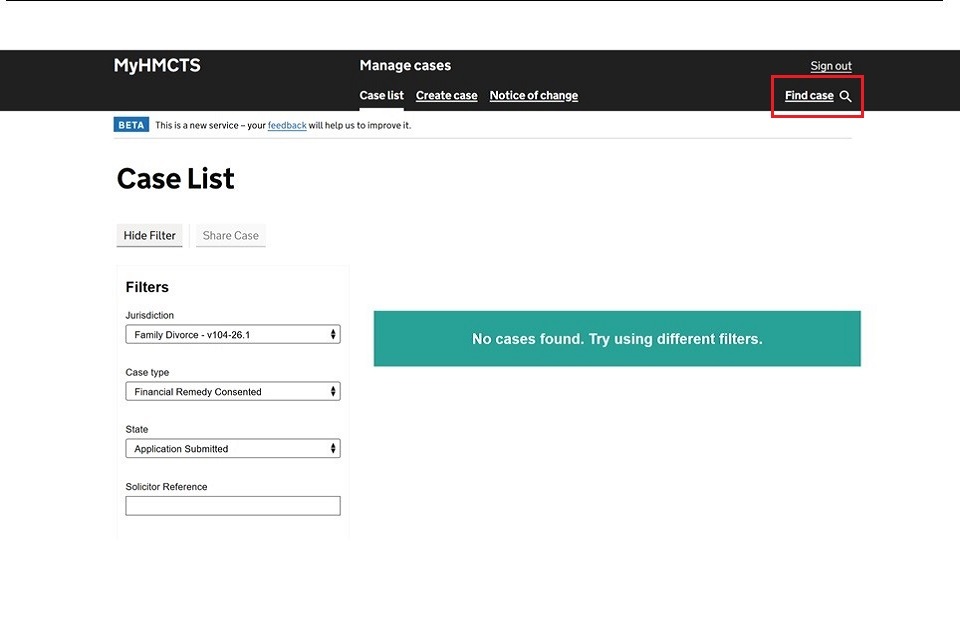Sign out of the account

pyautogui.click(x=830, y=66)
